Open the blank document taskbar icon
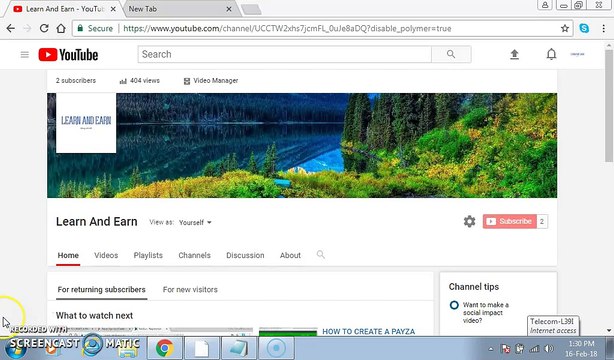The width and height of the screenshot is (614, 360). point(201,348)
